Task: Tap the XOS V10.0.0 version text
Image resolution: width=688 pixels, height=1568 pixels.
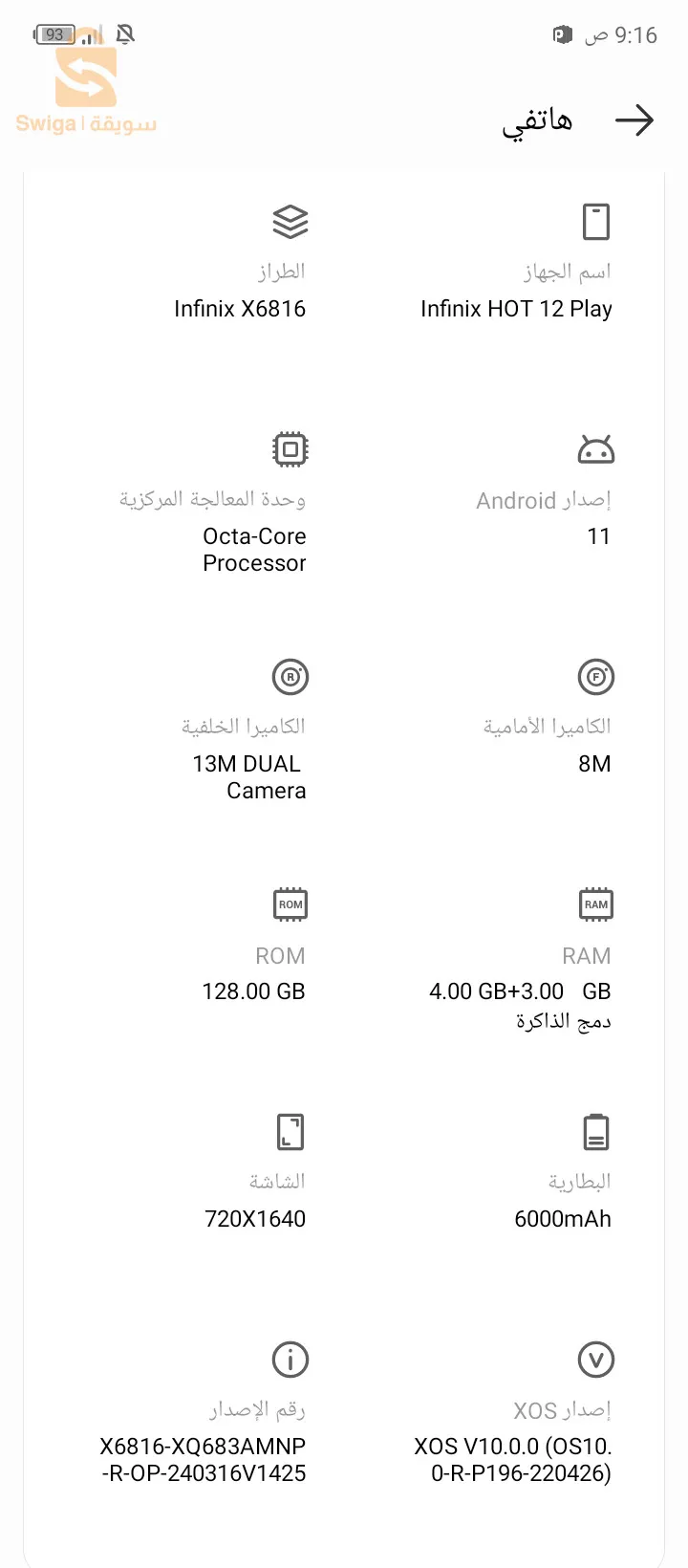Action: 513,1460
